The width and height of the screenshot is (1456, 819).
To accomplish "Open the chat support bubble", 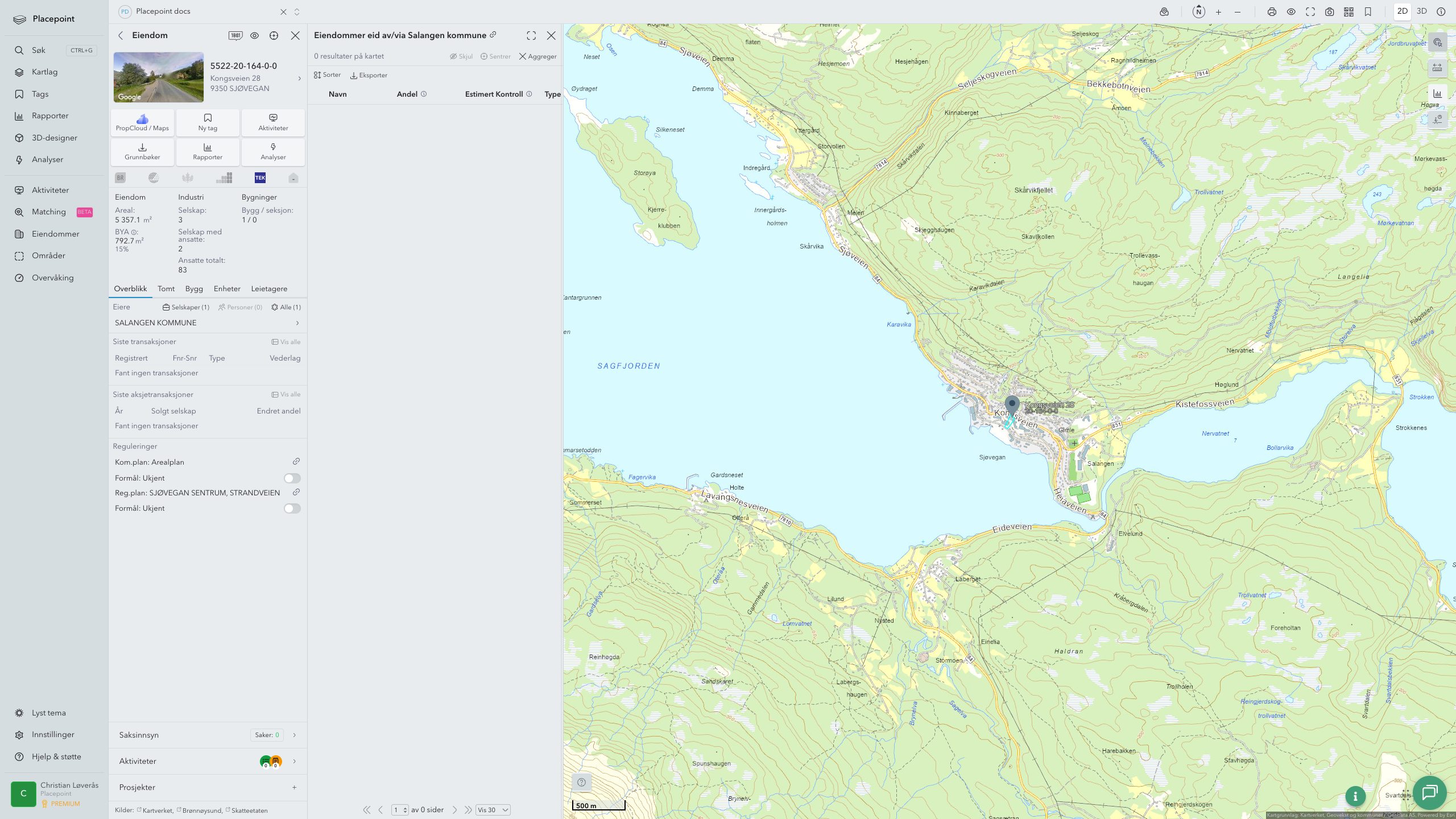I will point(1430,792).
